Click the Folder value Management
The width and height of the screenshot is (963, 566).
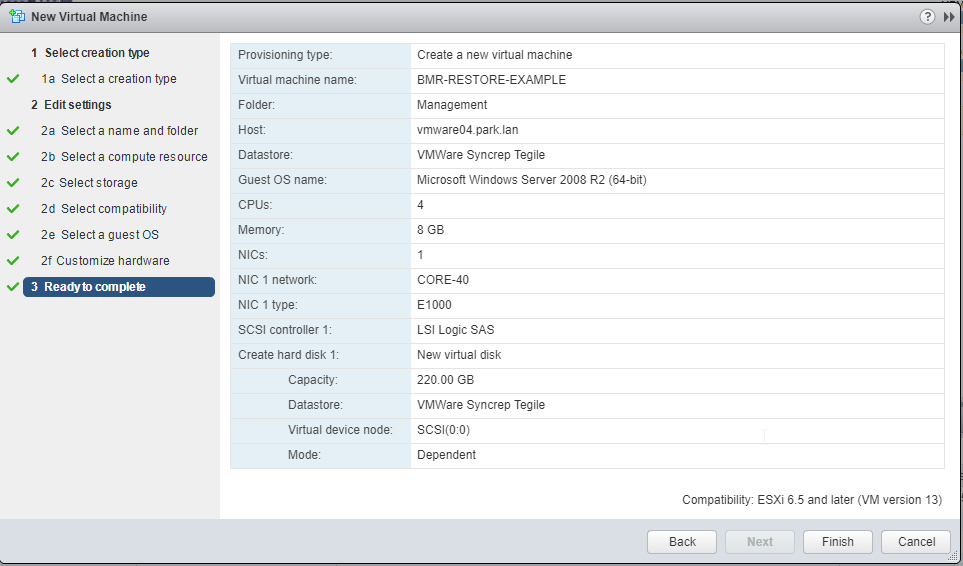coord(452,105)
